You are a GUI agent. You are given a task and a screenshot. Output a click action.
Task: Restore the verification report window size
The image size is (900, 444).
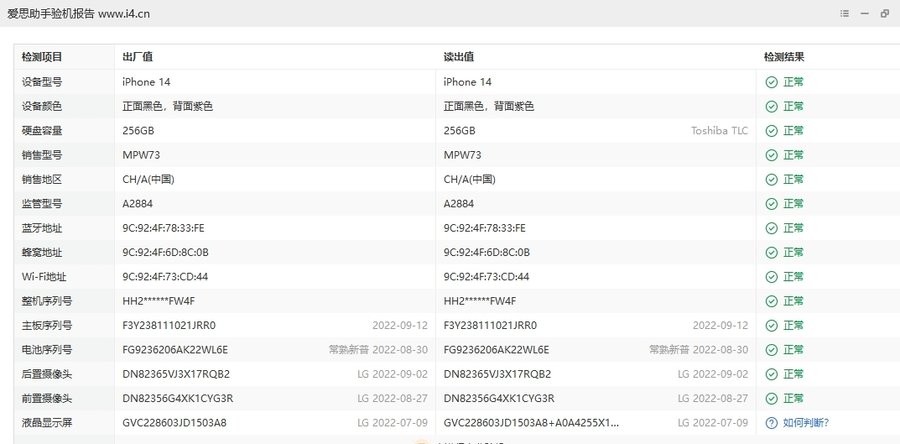(885, 14)
